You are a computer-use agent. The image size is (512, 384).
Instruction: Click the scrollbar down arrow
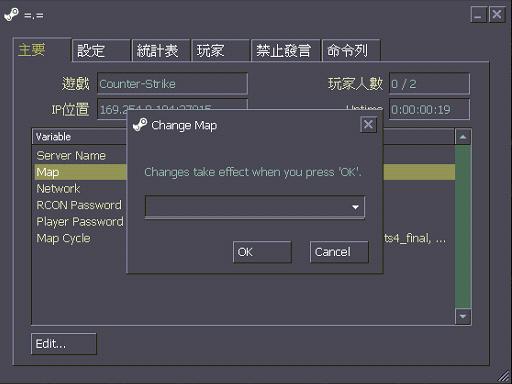coord(463,316)
